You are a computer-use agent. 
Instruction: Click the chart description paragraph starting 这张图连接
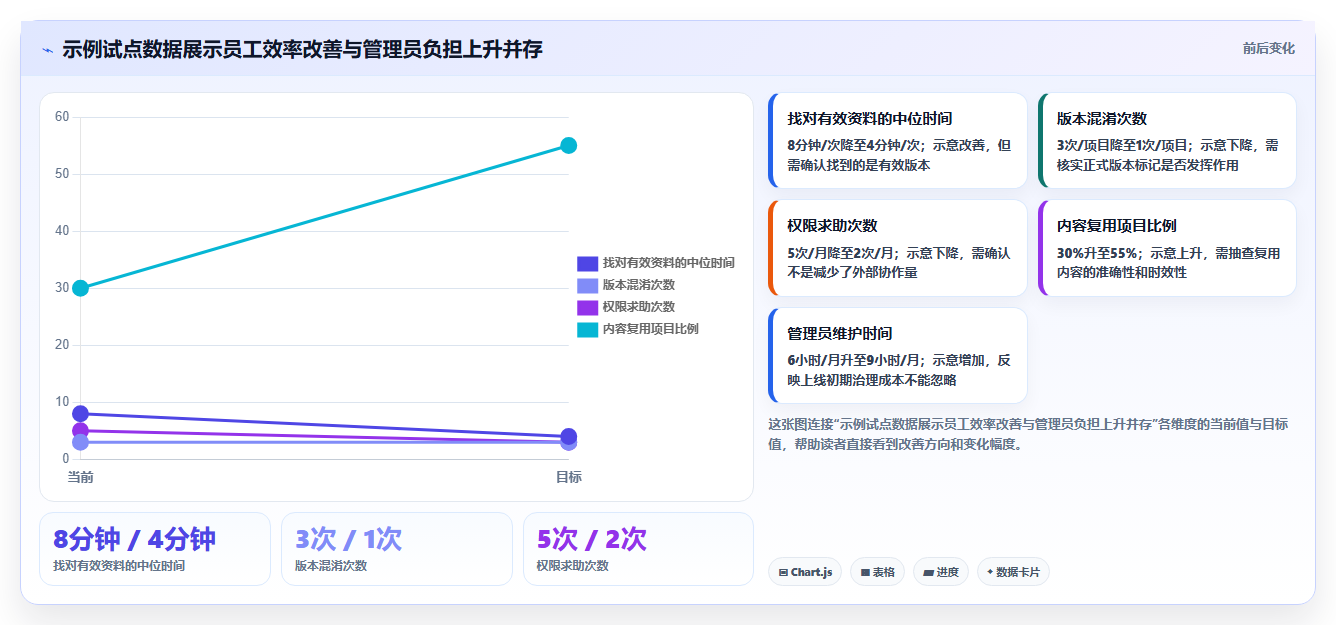1028,434
